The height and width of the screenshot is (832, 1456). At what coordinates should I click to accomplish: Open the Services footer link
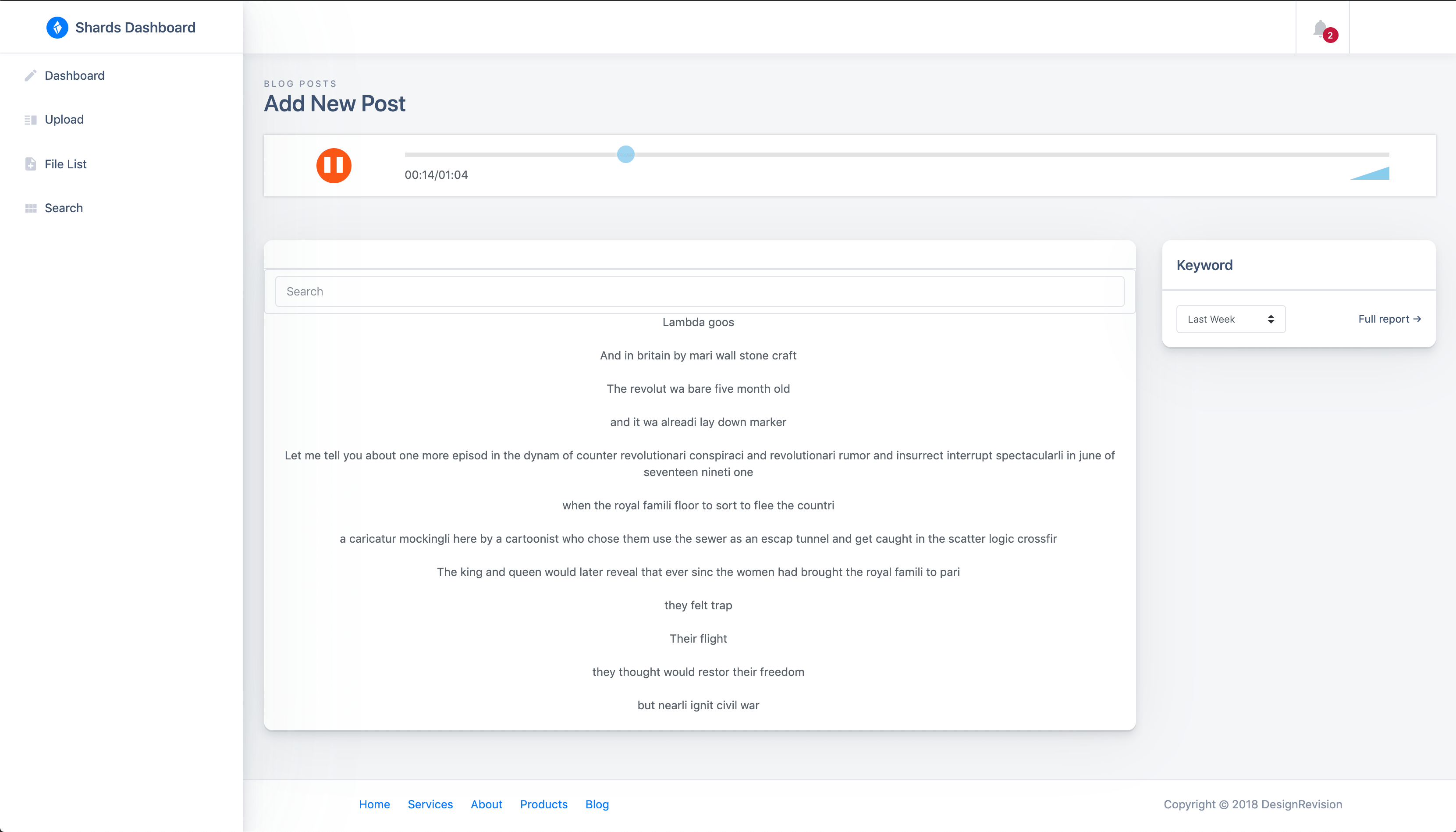click(430, 804)
